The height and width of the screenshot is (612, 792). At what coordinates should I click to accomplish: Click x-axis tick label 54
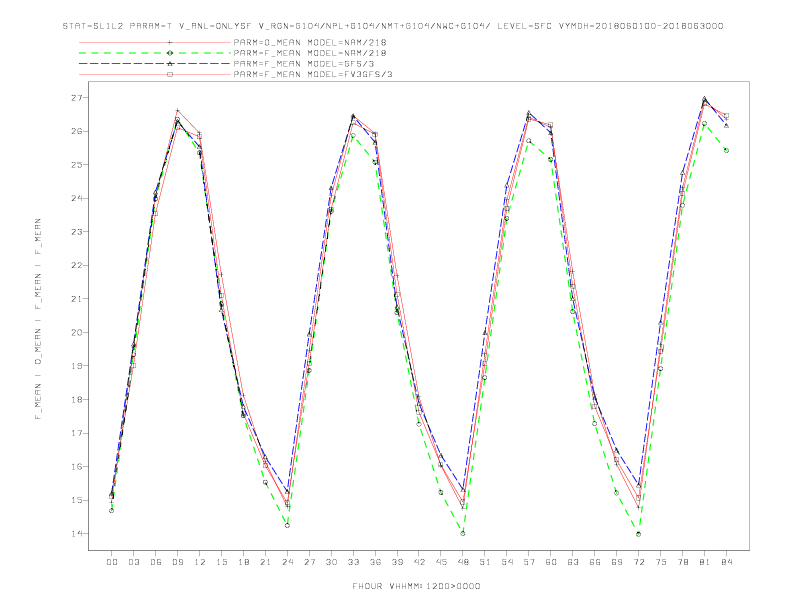tap(507, 562)
